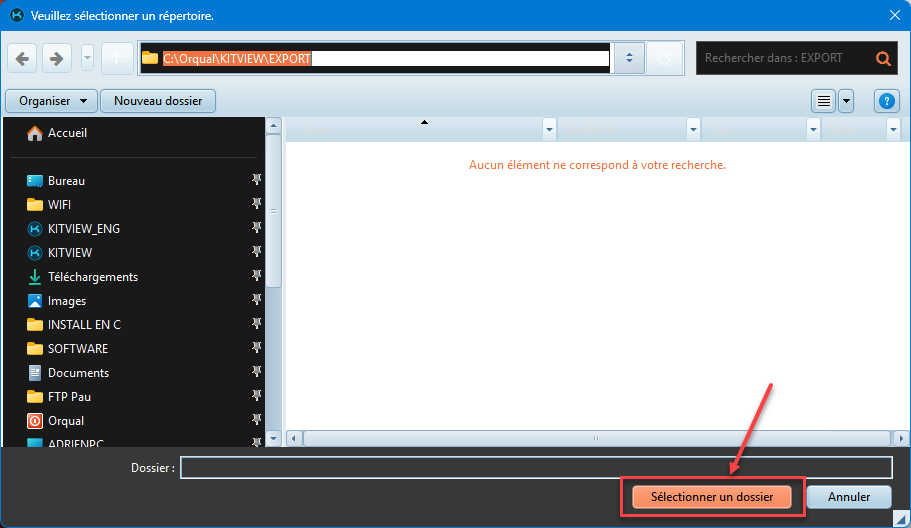911x528 pixels.
Task: Click the refresh button next to address bar
Action: tap(664, 59)
